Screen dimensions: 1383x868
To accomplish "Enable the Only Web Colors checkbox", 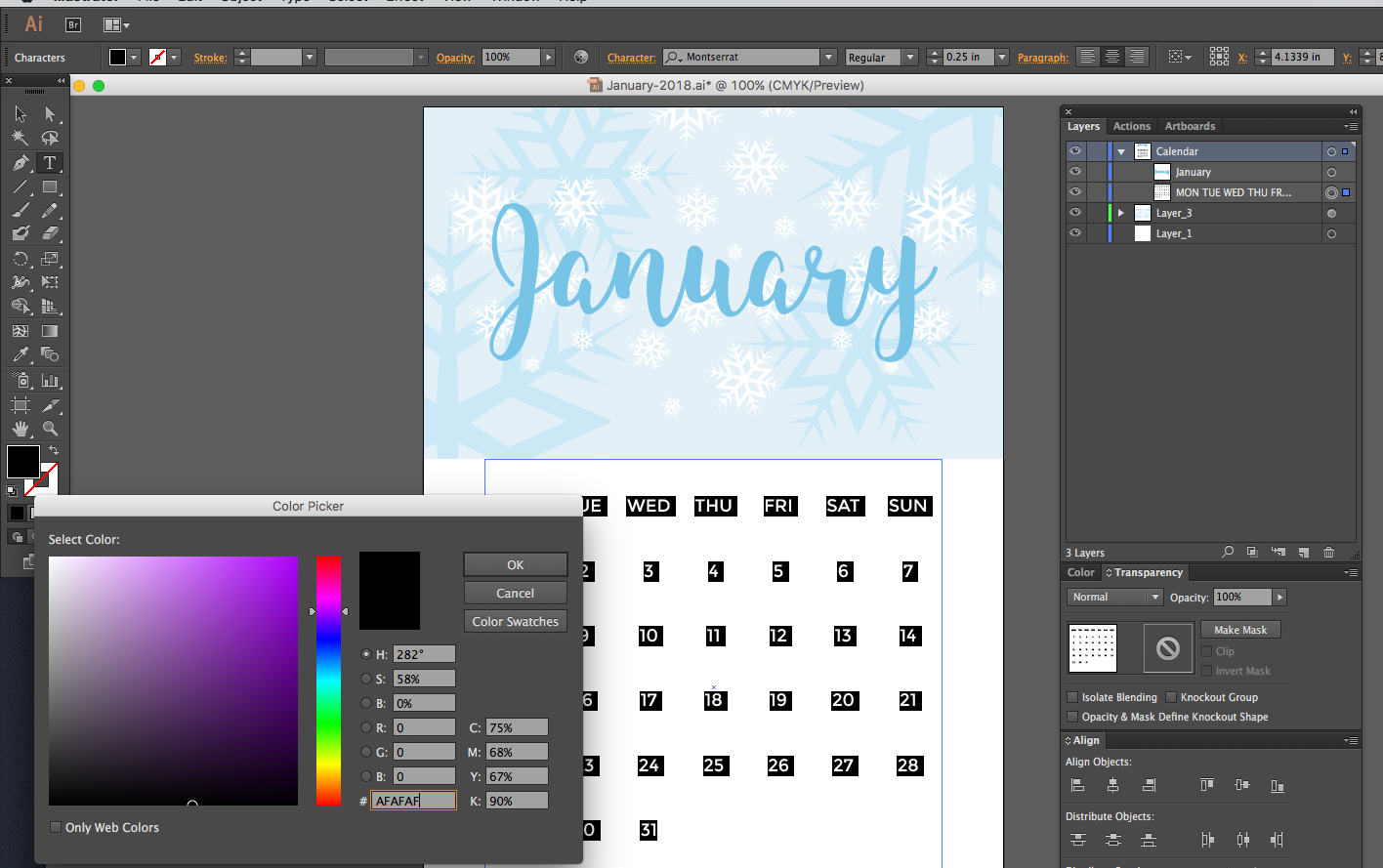I will point(56,827).
